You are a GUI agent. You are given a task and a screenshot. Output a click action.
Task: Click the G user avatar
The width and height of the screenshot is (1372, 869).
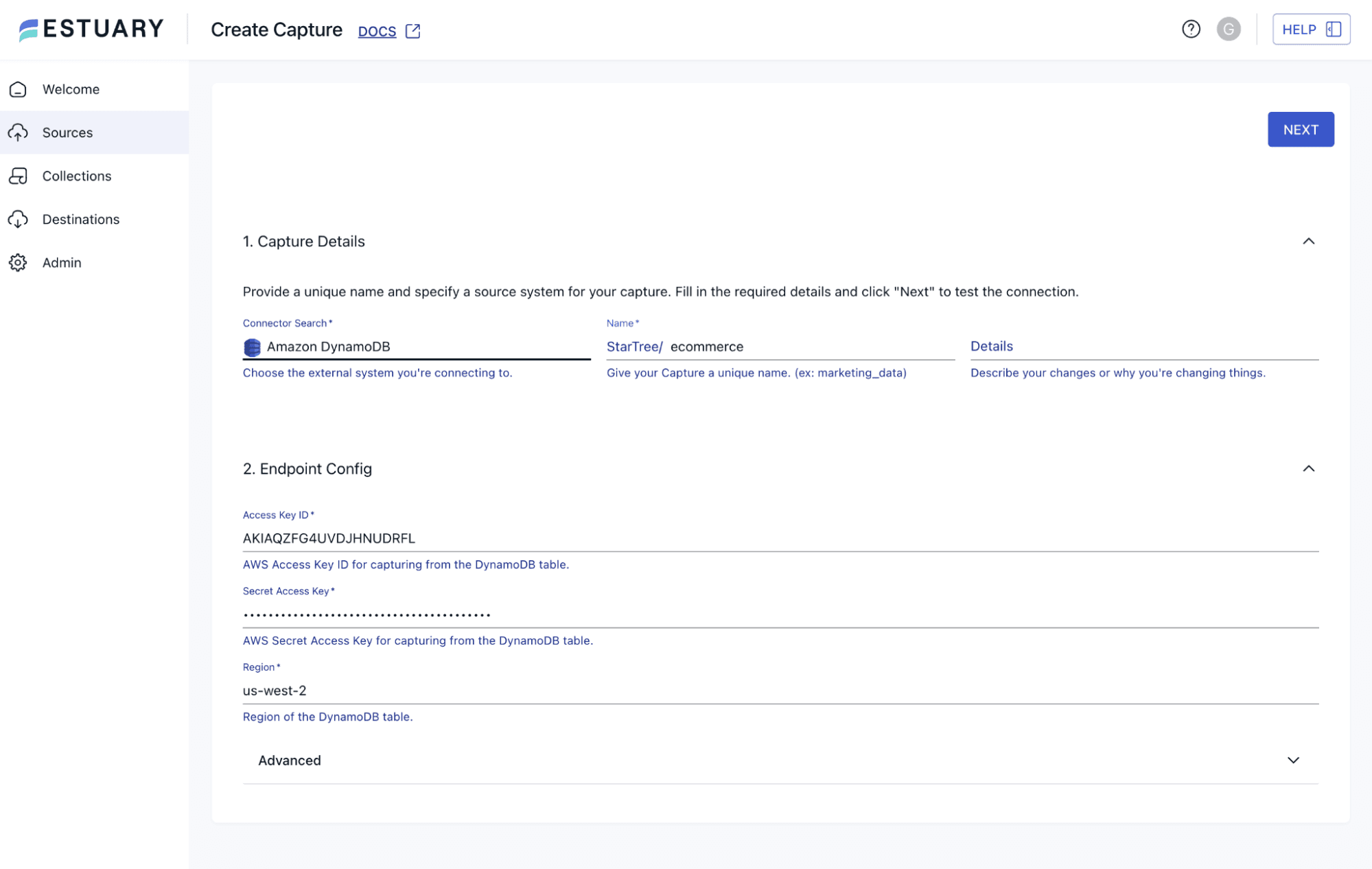pyautogui.click(x=1229, y=29)
